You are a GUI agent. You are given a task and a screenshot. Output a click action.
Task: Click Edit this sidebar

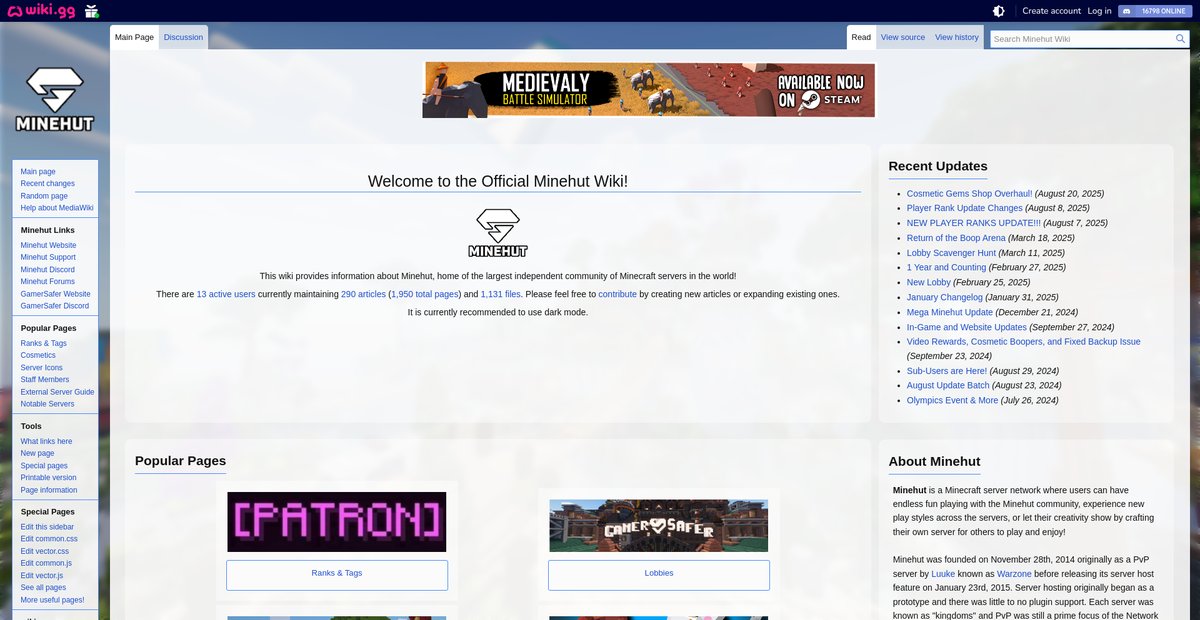coord(47,527)
